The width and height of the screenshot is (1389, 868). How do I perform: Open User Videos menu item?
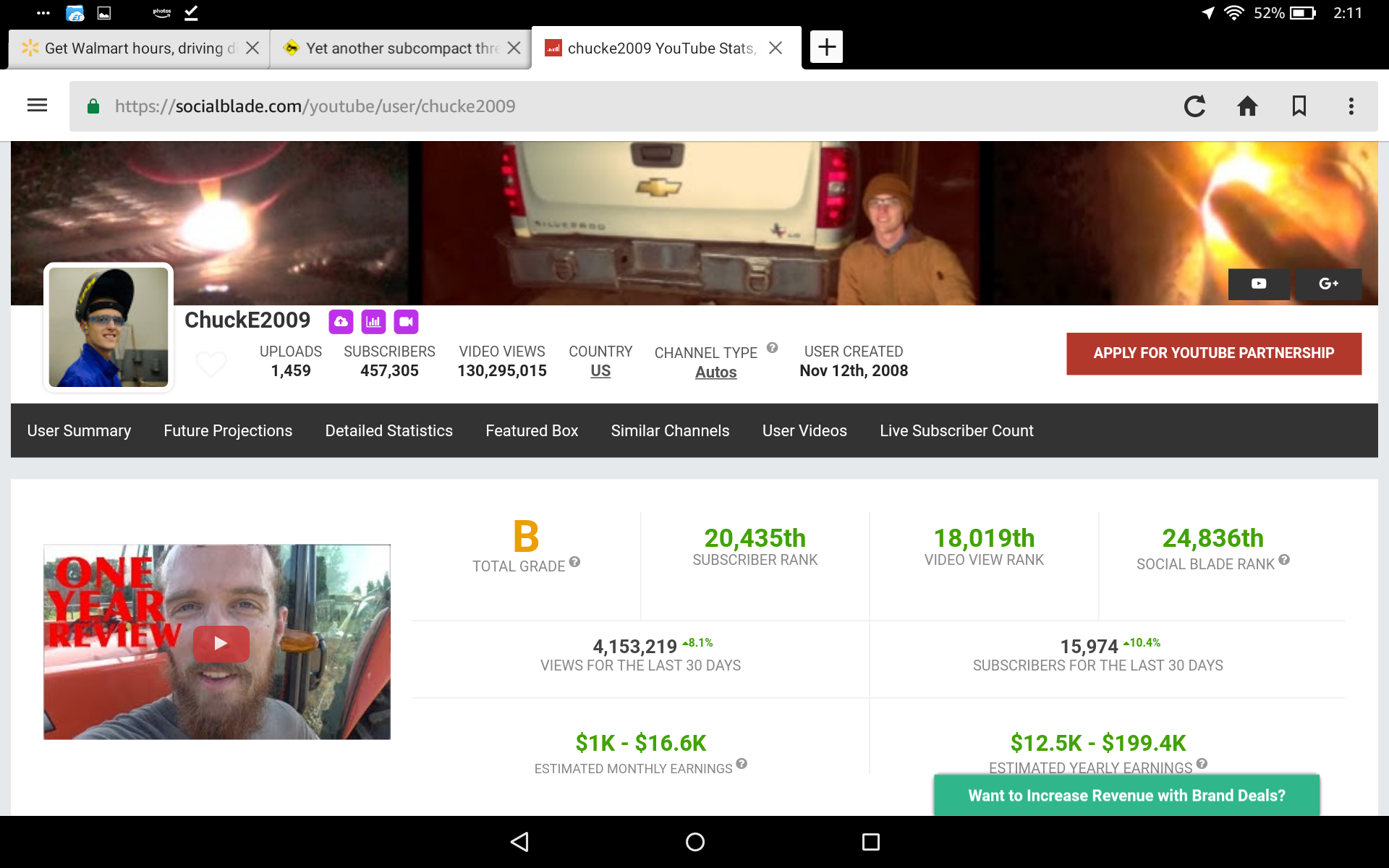point(804,431)
